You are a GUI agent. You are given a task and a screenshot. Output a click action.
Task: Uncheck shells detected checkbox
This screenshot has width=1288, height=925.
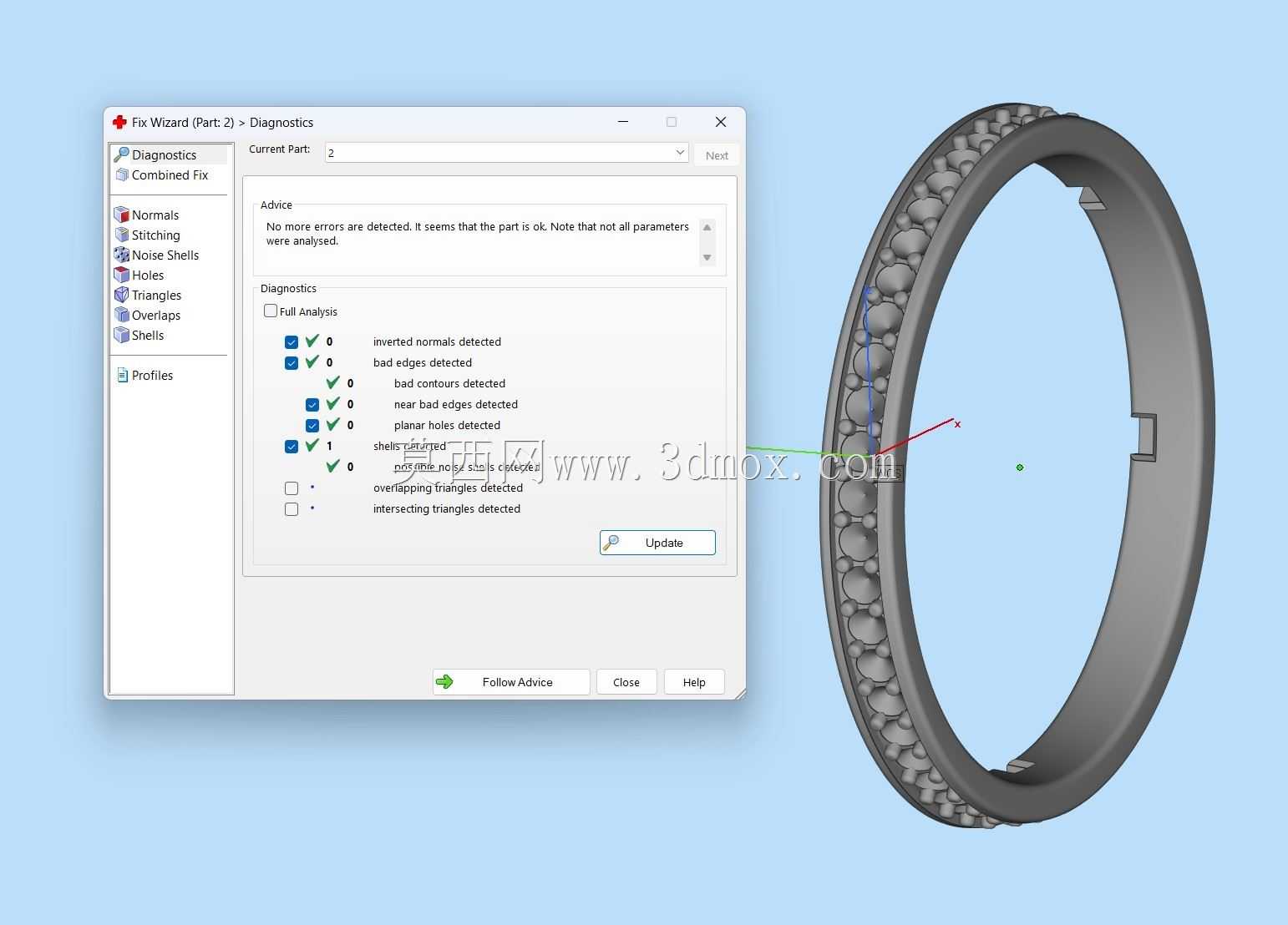click(292, 447)
